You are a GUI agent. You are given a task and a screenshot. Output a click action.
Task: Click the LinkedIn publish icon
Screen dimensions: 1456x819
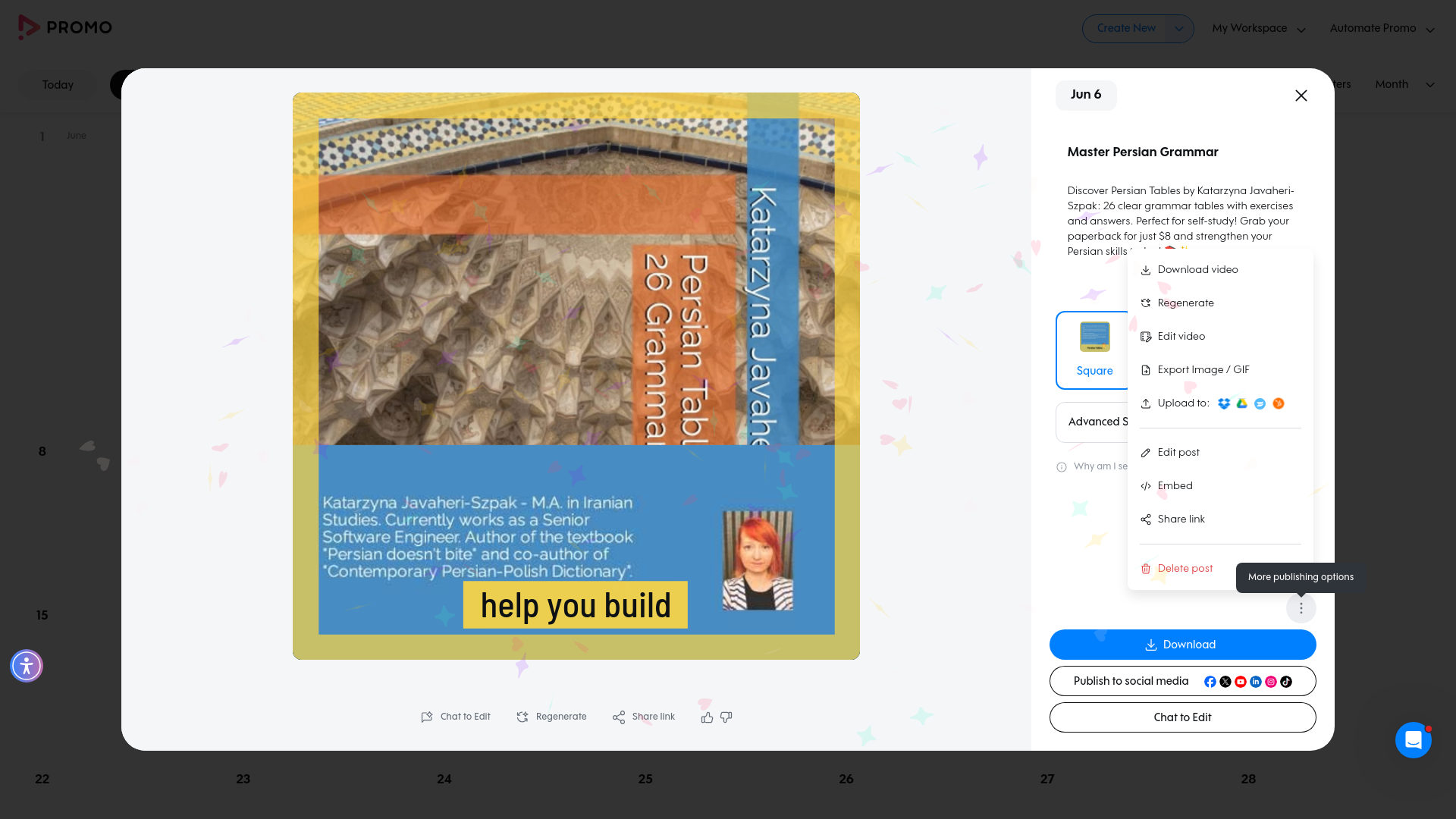(x=1255, y=682)
